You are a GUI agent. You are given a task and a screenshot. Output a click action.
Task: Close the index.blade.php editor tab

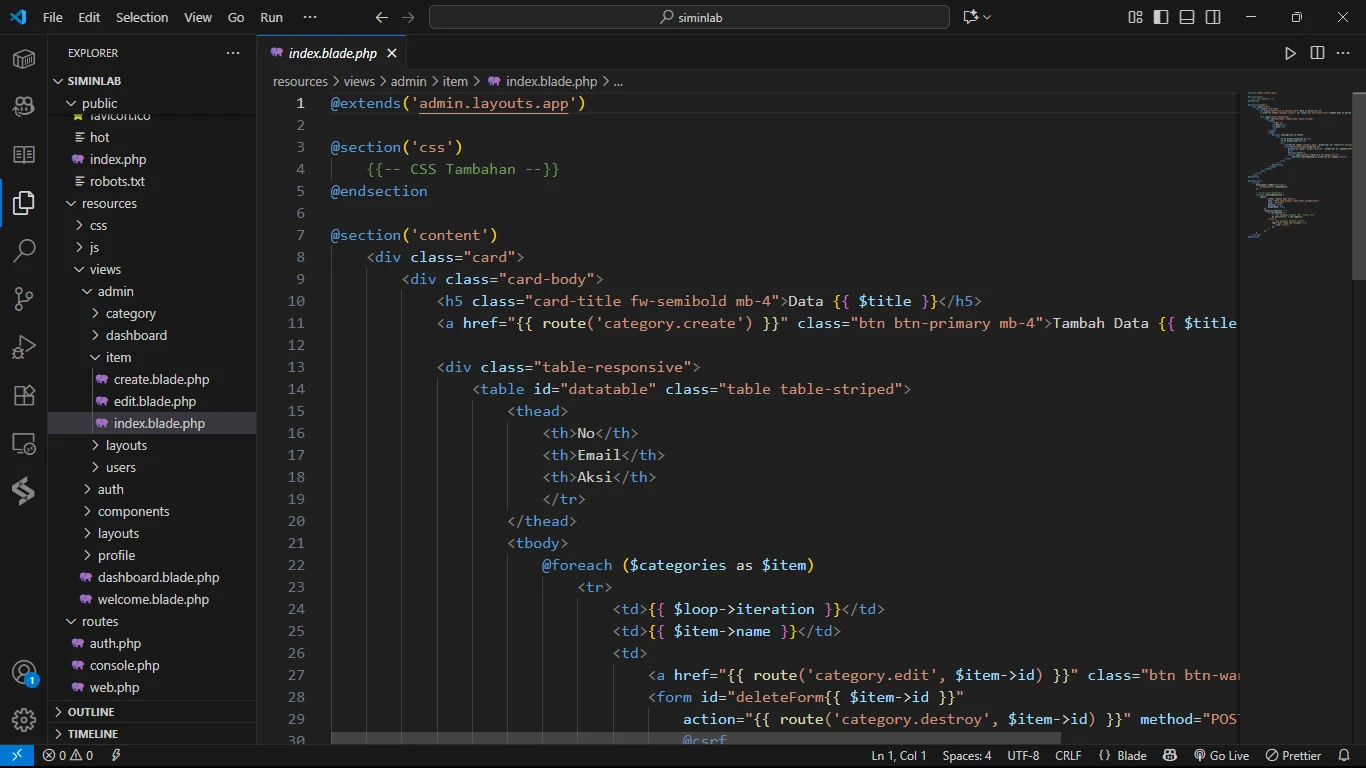point(392,53)
